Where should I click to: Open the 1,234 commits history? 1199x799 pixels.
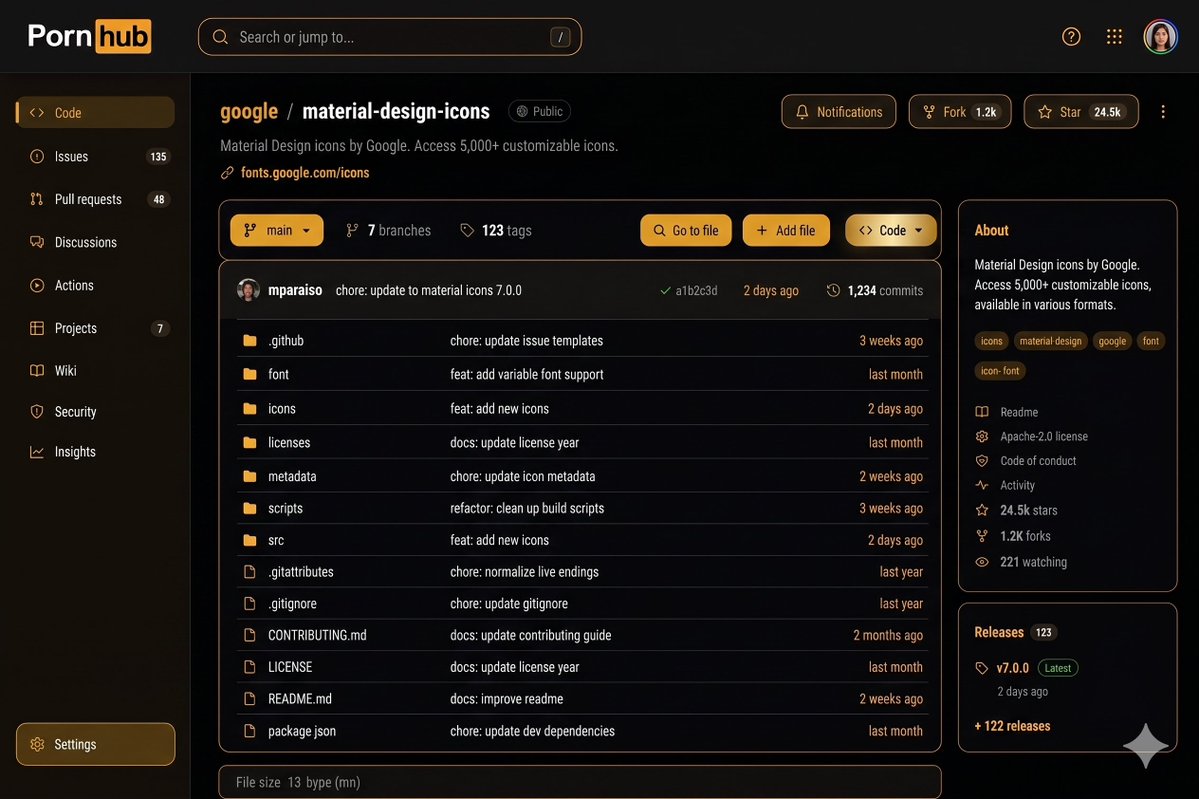(885, 291)
